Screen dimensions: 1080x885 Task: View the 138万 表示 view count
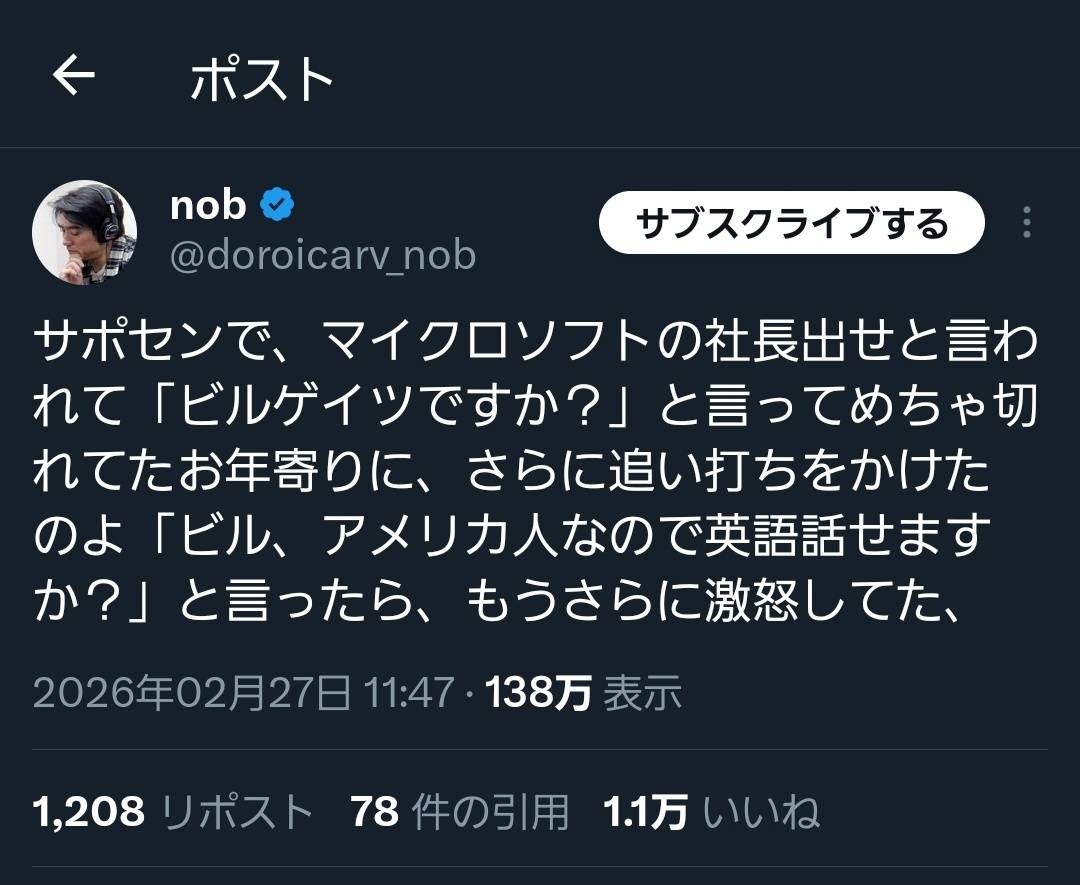584,692
